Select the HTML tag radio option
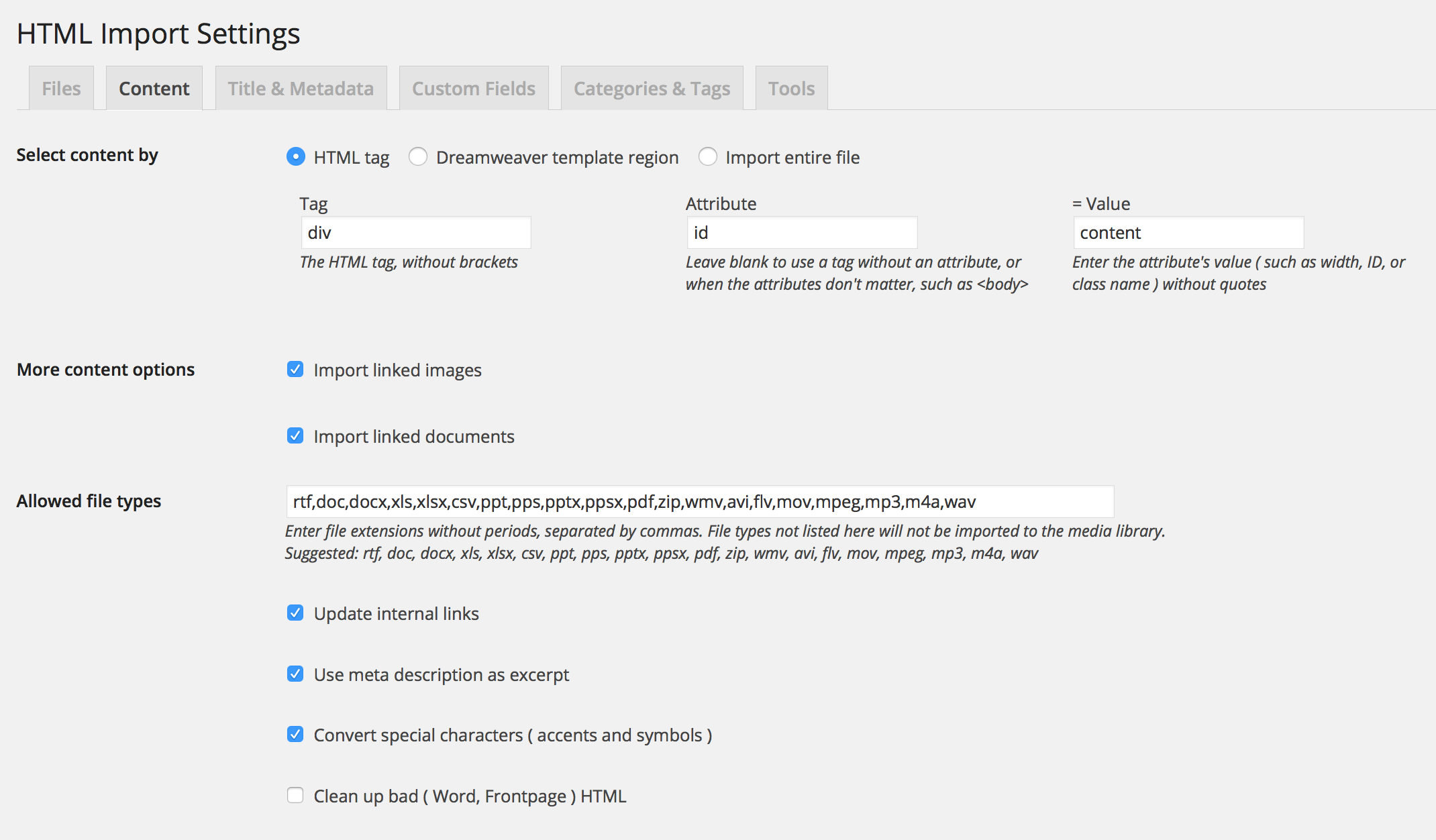The image size is (1436, 840). [296, 157]
